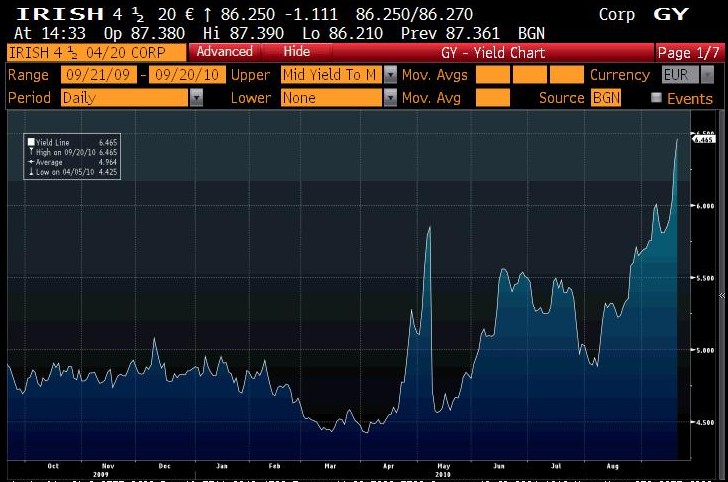Click the 6.465 last-value label on axis
The image size is (728, 482).
[703, 140]
